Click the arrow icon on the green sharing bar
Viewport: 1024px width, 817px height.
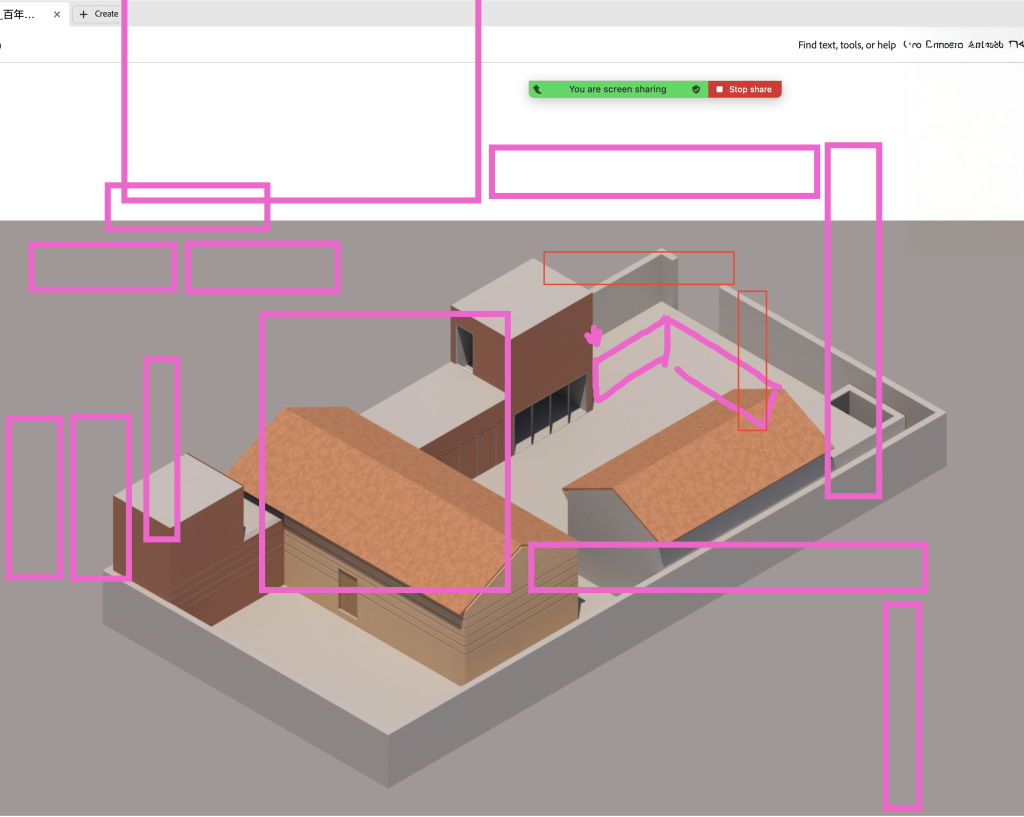(538, 89)
